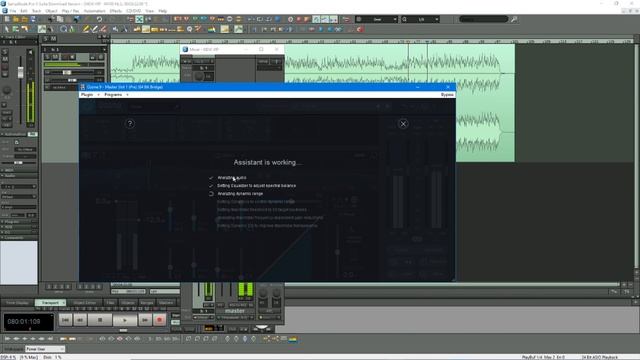
Task: Click the Play transport button
Action: [125, 320]
